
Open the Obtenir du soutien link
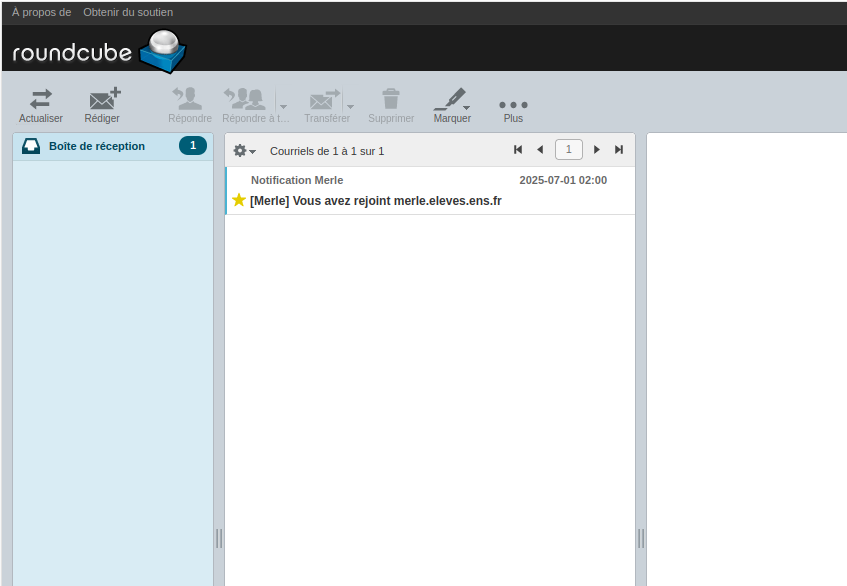pos(128,12)
